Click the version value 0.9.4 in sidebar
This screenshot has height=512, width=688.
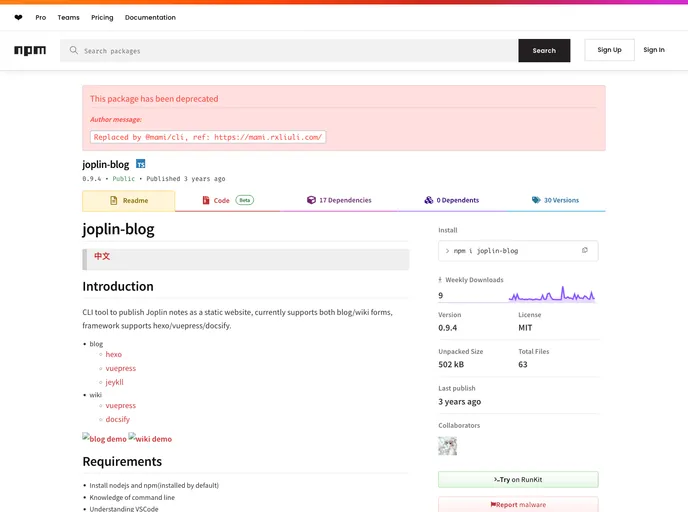[448, 328]
